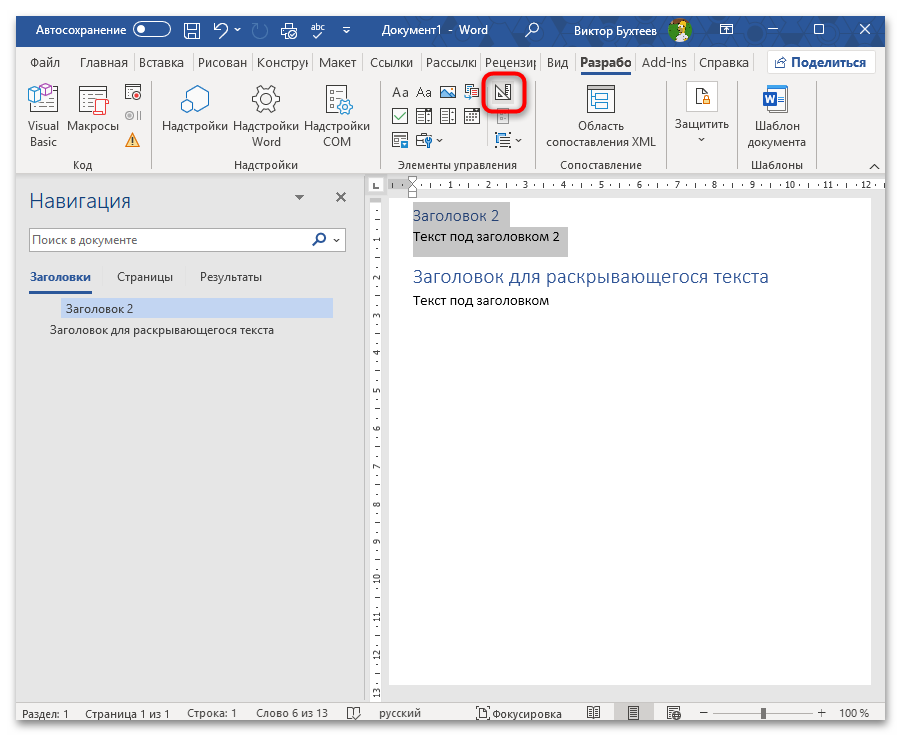
Task: Open Word Add-ins settings
Action: (266, 116)
